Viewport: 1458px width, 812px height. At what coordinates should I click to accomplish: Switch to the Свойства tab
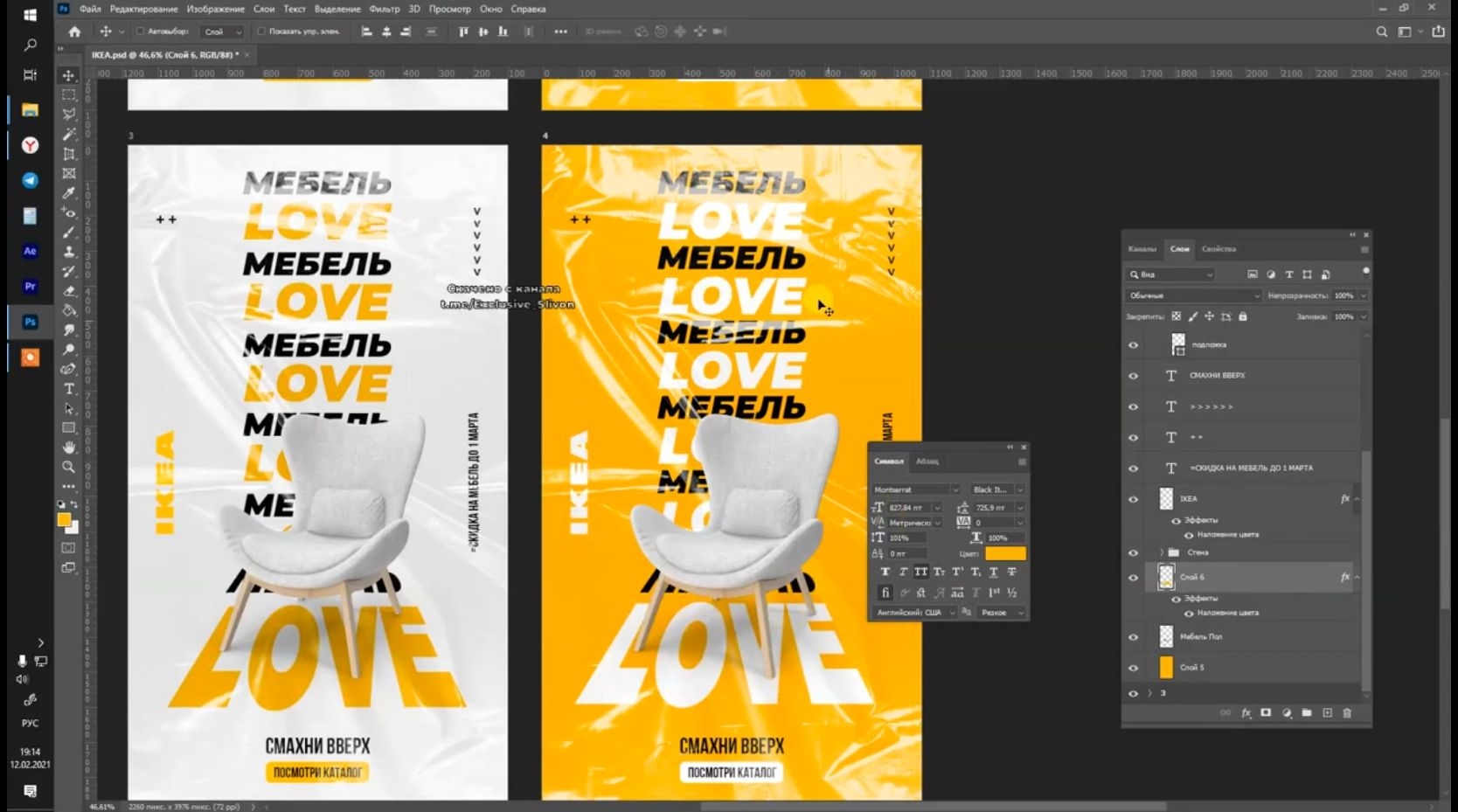pyautogui.click(x=1218, y=249)
